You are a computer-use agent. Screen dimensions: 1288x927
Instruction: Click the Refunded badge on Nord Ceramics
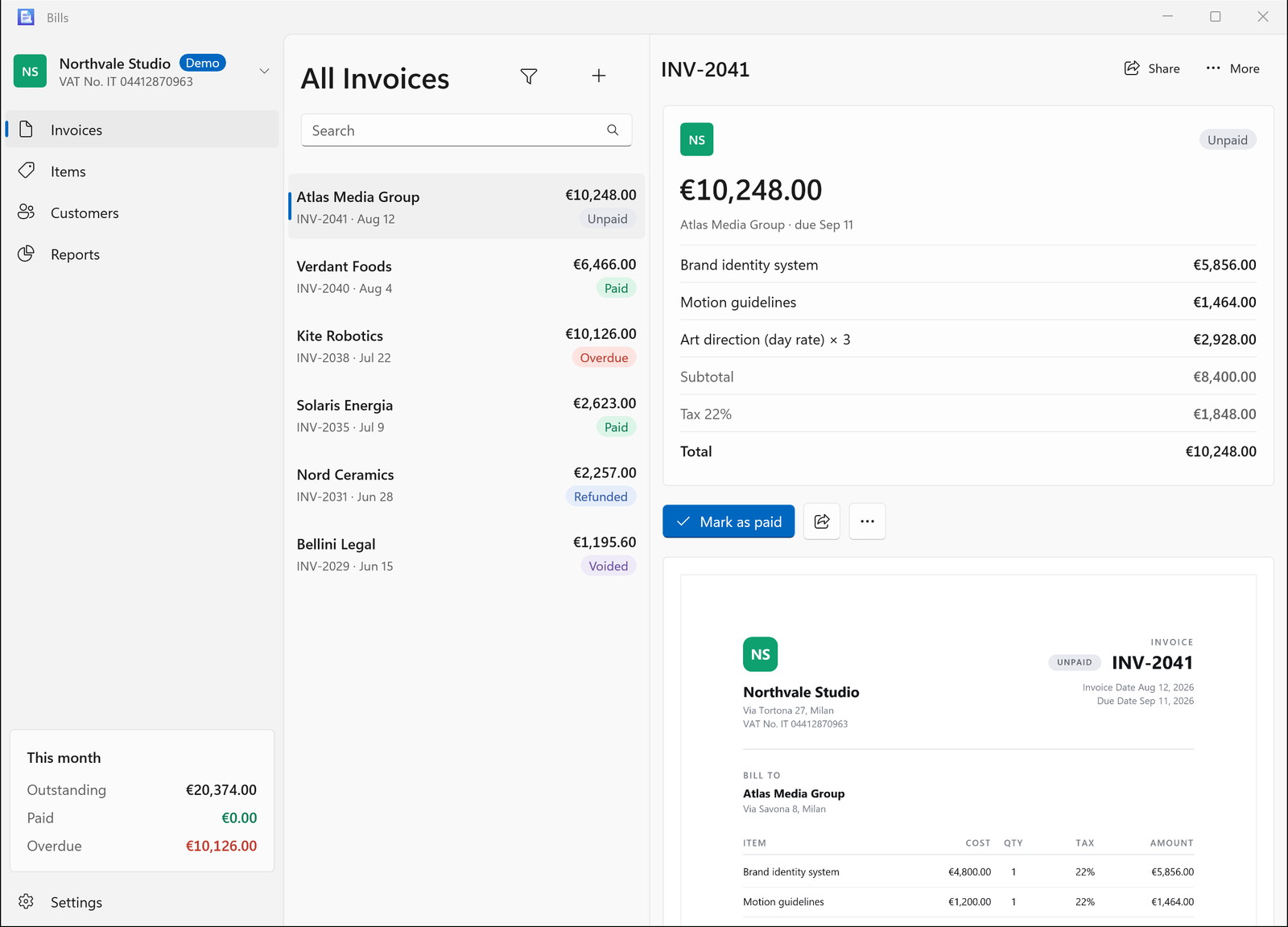(x=601, y=496)
